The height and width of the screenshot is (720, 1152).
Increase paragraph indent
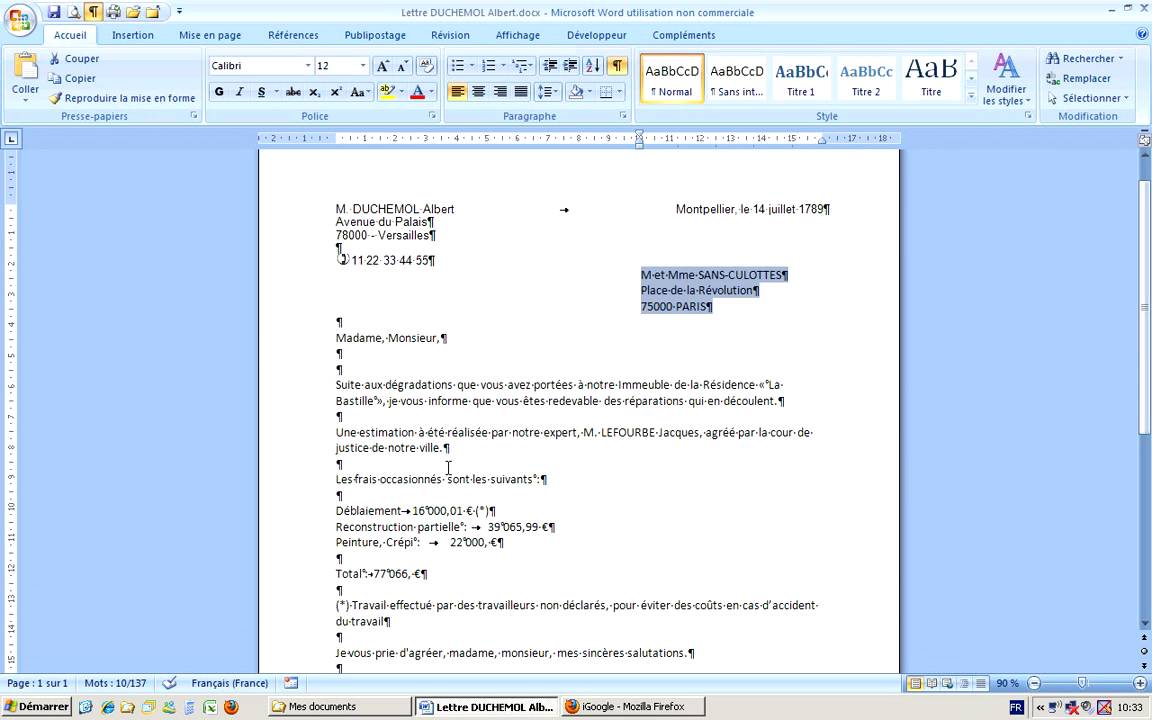(571, 66)
